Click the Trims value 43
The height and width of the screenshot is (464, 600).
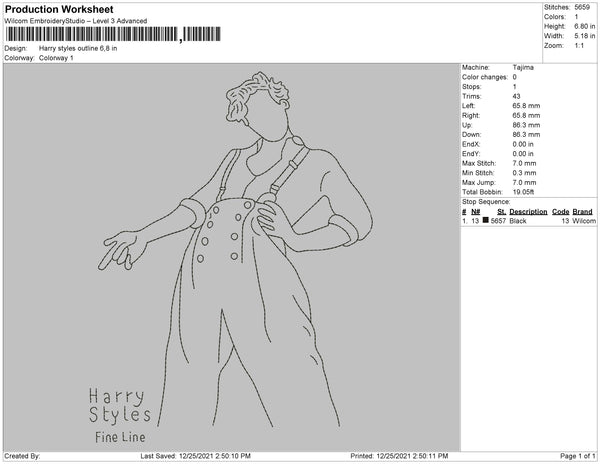point(516,96)
